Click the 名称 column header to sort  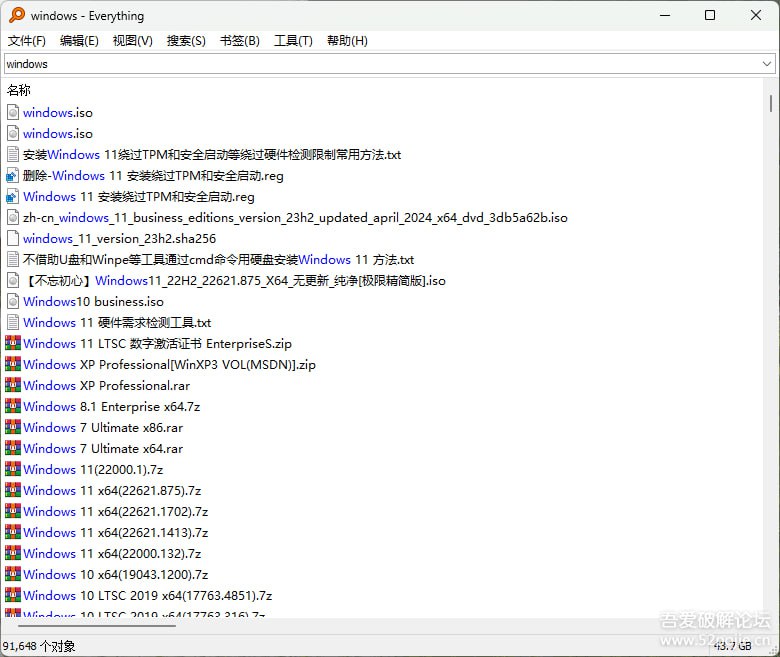click(19, 90)
